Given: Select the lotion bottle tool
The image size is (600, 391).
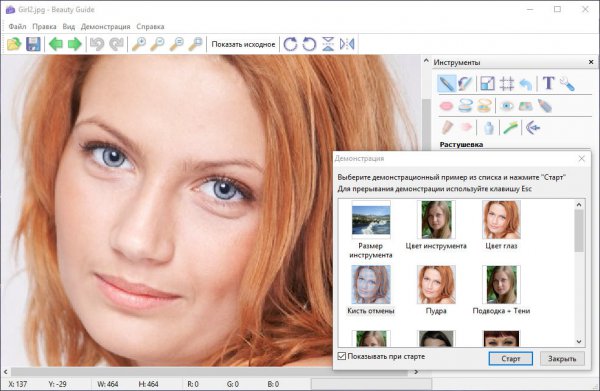Looking at the screenshot, I should click(x=489, y=128).
